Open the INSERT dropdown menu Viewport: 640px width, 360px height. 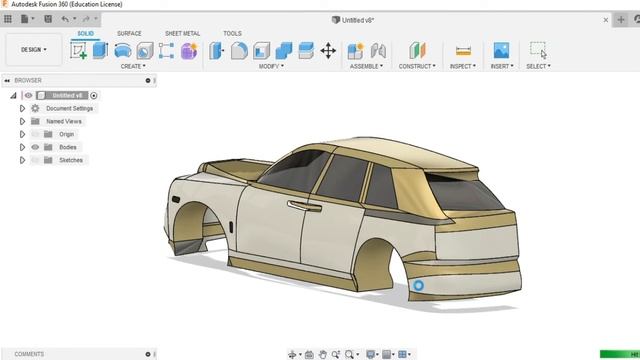(x=502, y=66)
